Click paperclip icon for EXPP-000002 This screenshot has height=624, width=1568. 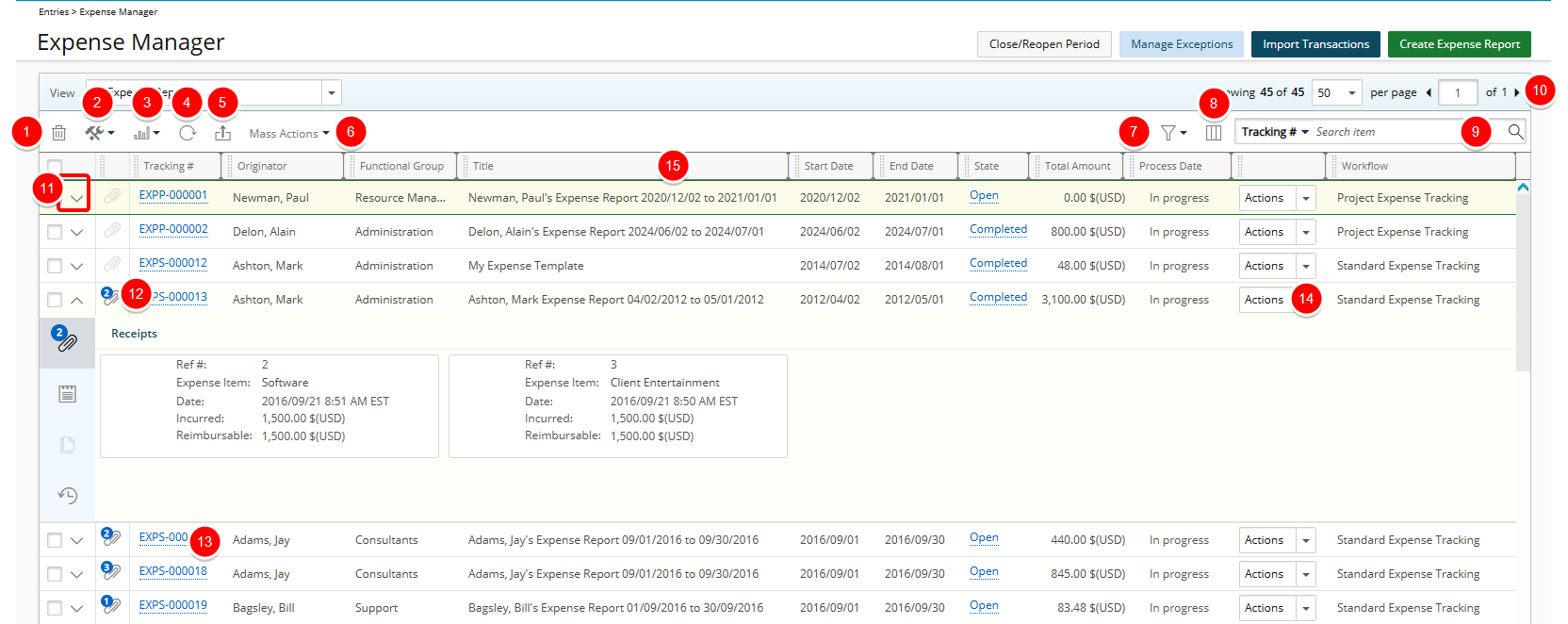(112, 230)
